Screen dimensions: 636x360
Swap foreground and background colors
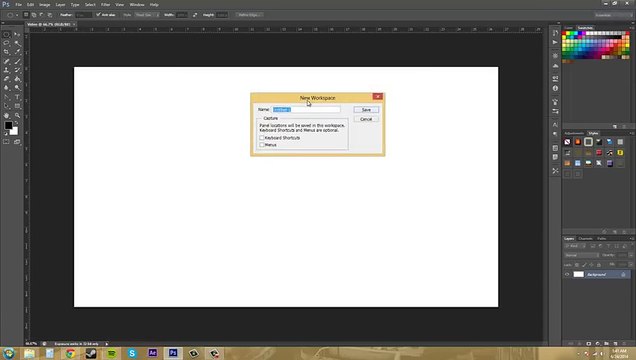[x=17, y=123]
